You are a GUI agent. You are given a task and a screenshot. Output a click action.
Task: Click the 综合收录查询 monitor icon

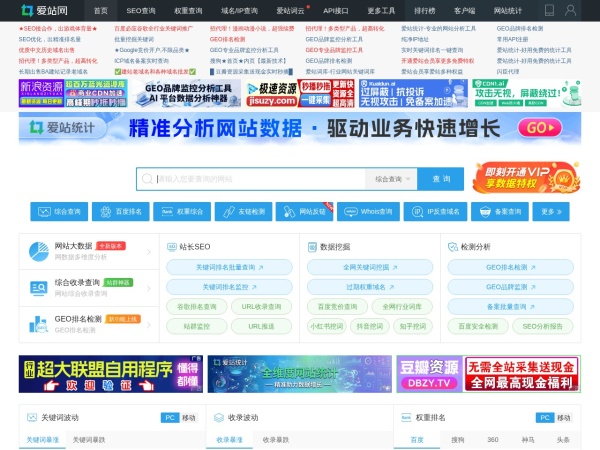(39, 288)
